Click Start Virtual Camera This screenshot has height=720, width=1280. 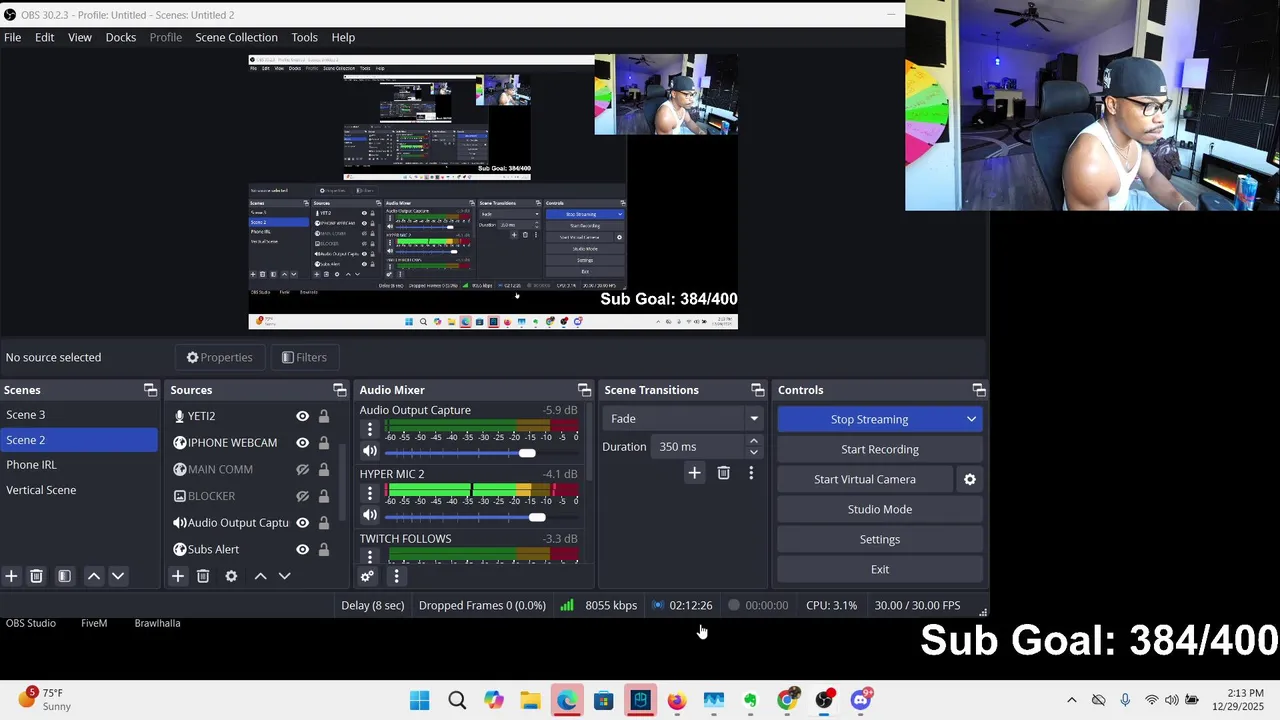pyautogui.click(x=865, y=479)
